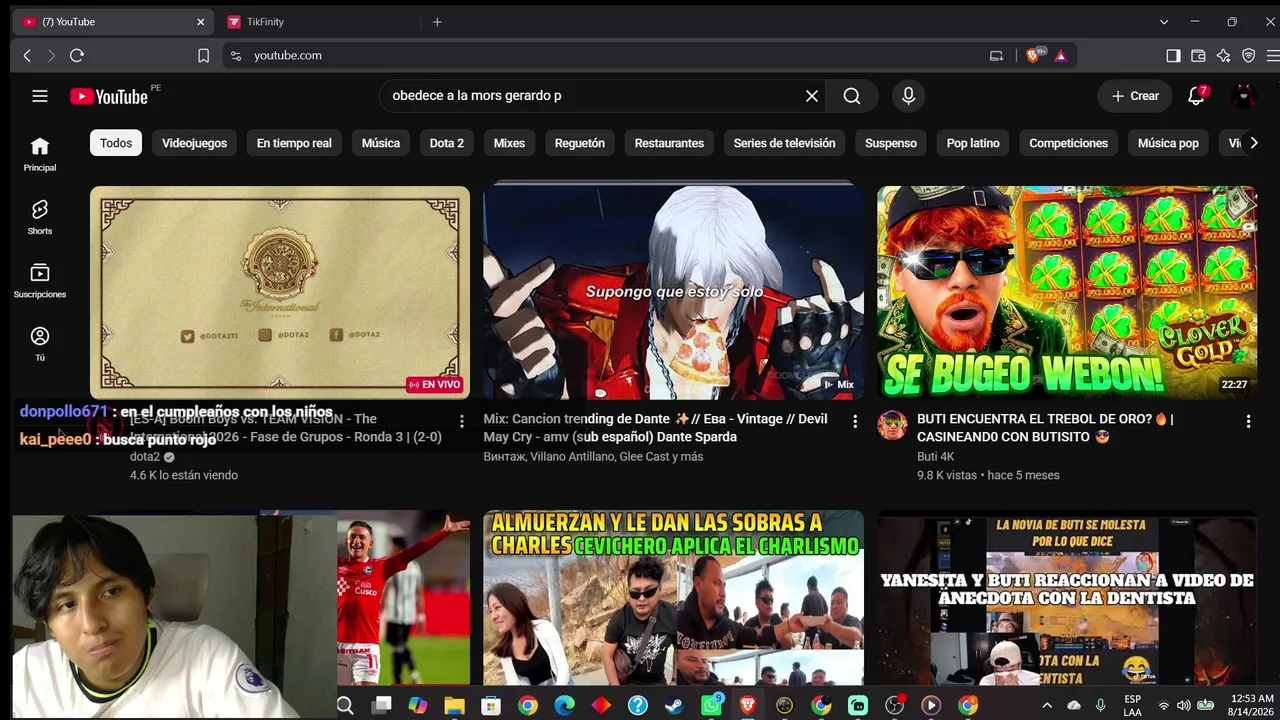This screenshot has height=720, width=1280.
Task: Filter by Pop latino
Action: click(973, 143)
